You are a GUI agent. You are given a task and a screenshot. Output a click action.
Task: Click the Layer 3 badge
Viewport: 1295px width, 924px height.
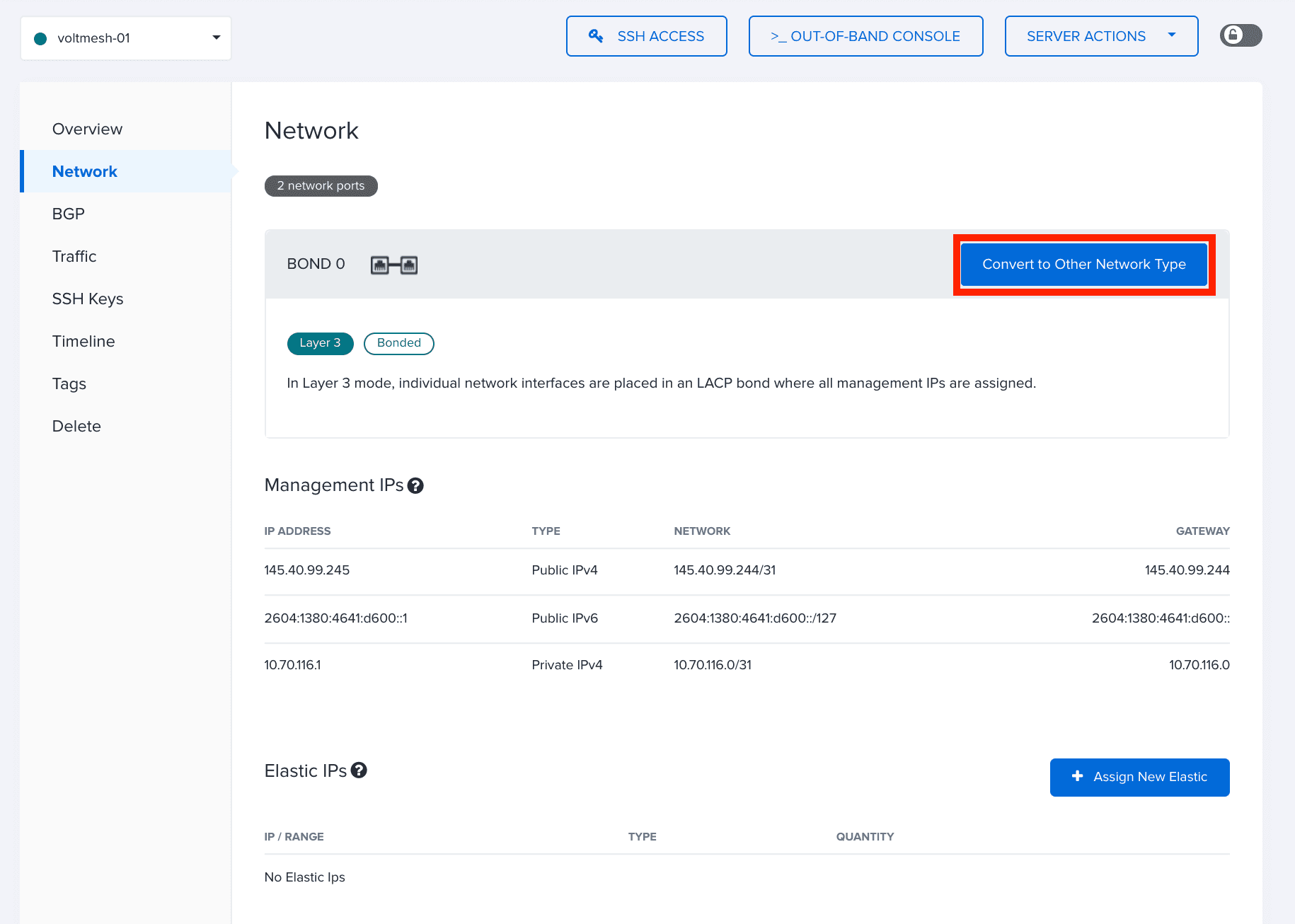(x=321, y=343)
